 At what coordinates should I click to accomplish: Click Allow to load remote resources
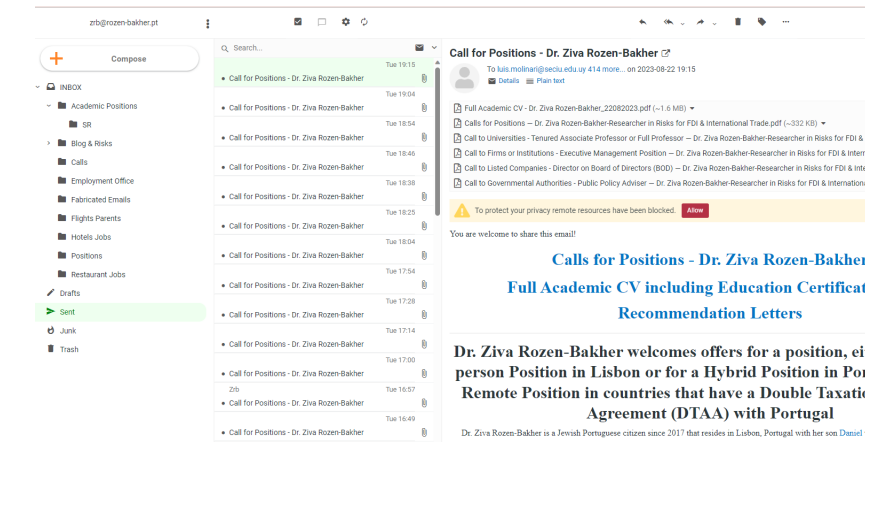[x=695, y=210]
